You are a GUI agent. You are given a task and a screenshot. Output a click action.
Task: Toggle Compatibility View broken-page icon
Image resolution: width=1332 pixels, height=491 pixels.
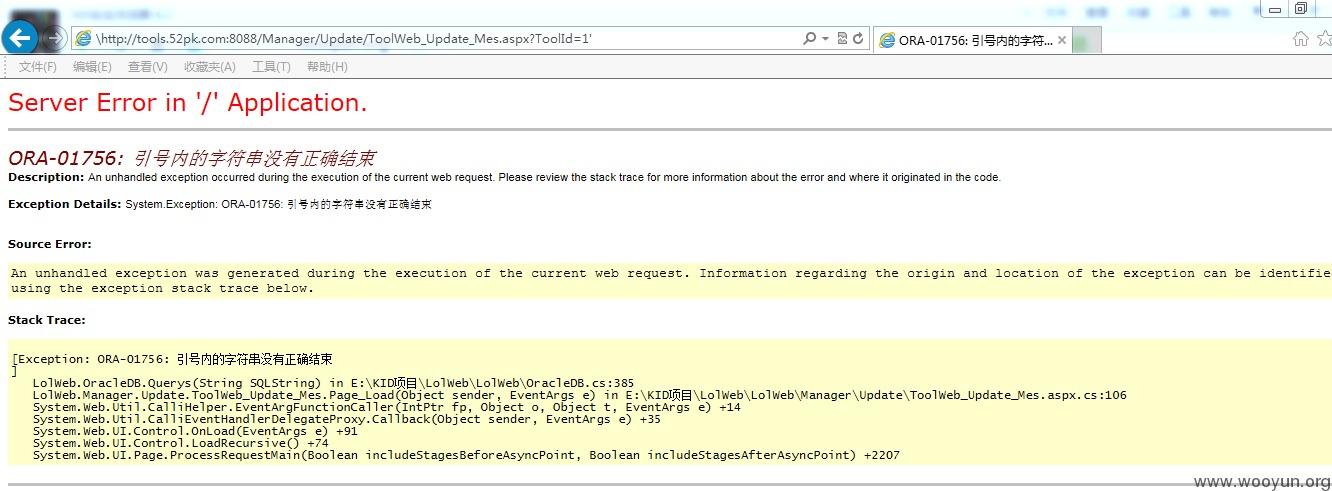tap(842, 39)
